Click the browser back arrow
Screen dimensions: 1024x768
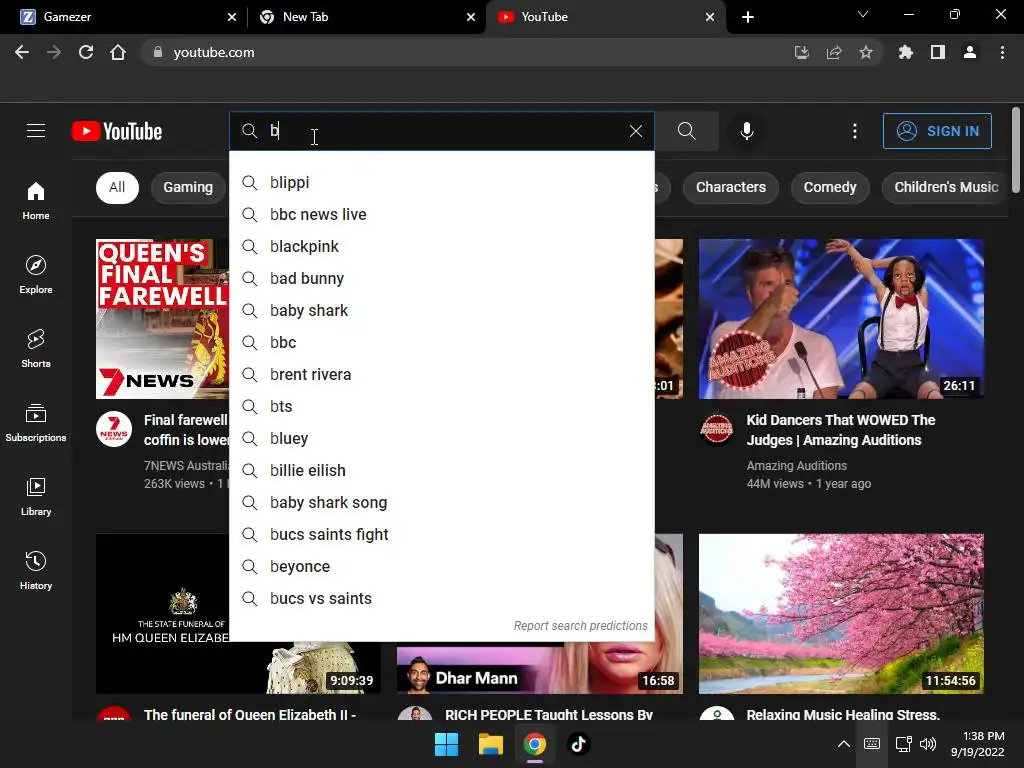(22, 52)
